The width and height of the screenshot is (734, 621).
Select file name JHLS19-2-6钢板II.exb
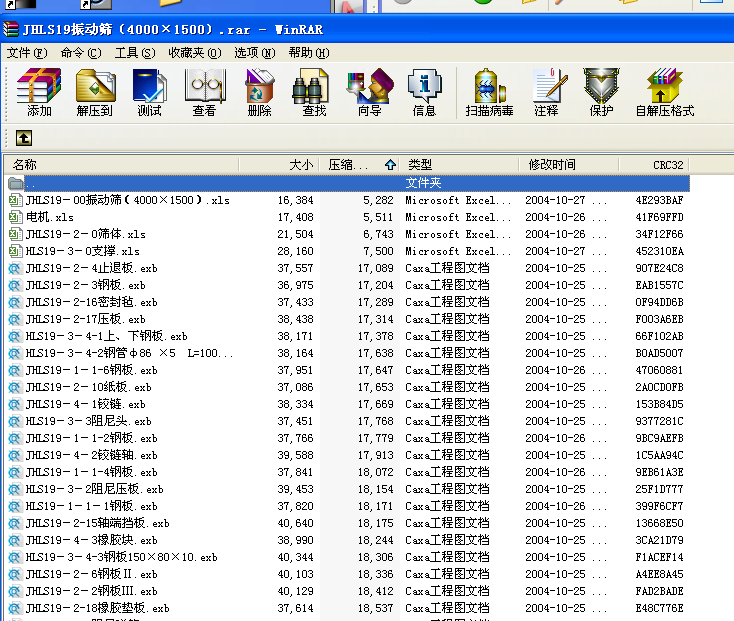tap(91, 574)
